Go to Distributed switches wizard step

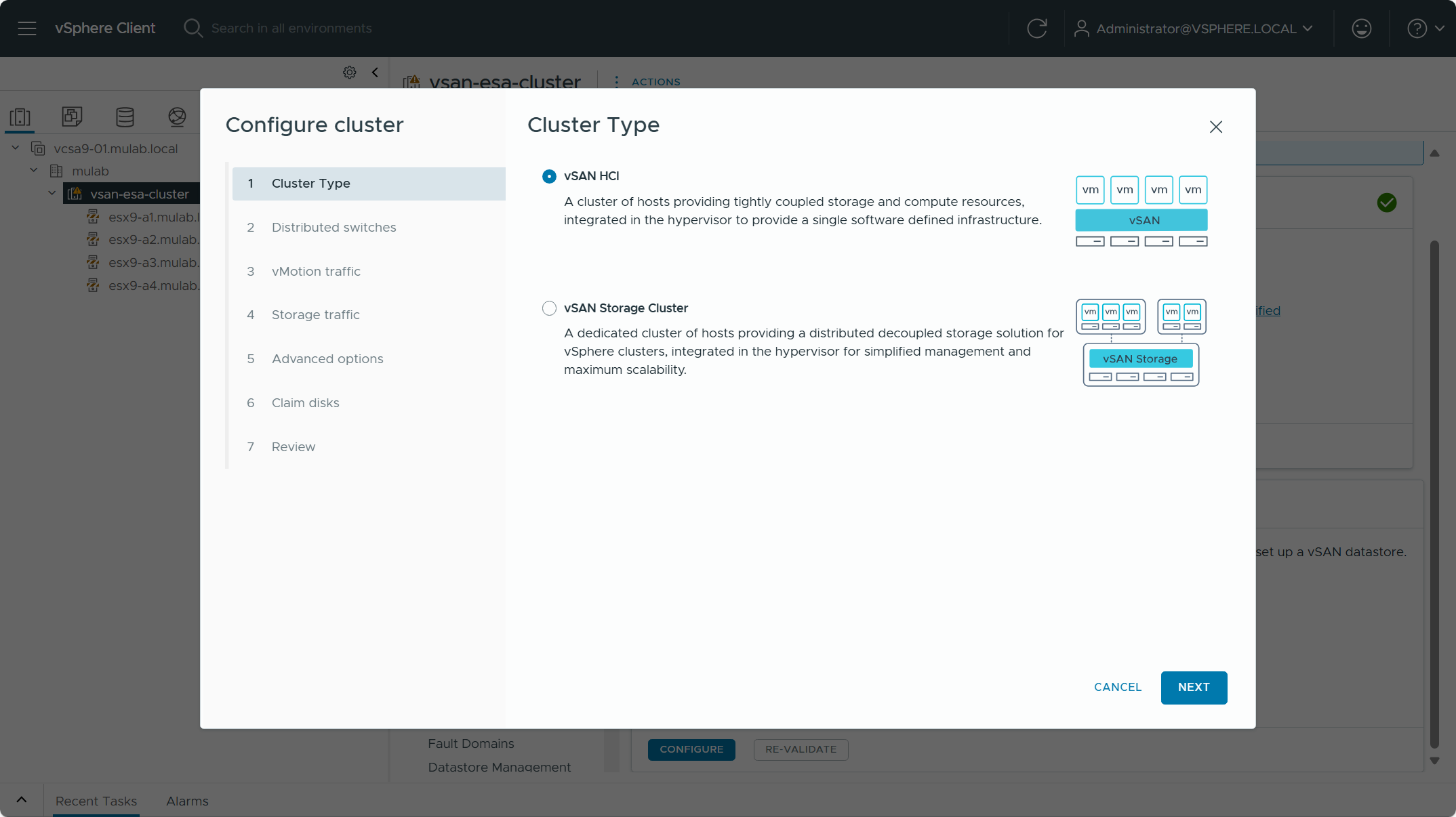(333, 228)
